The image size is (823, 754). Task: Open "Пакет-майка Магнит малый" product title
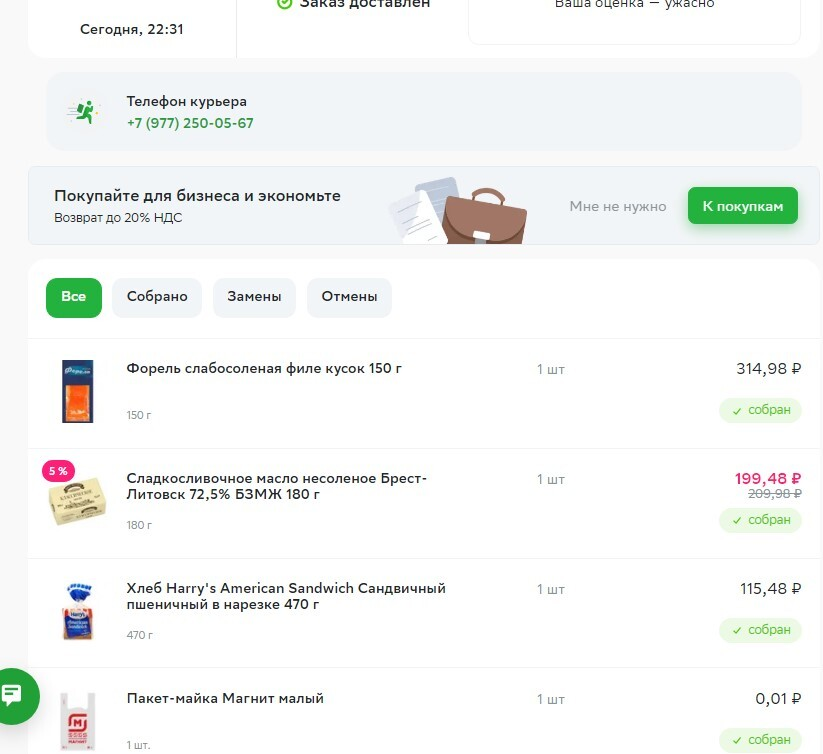pyautogui.click(x=225, y=698)
